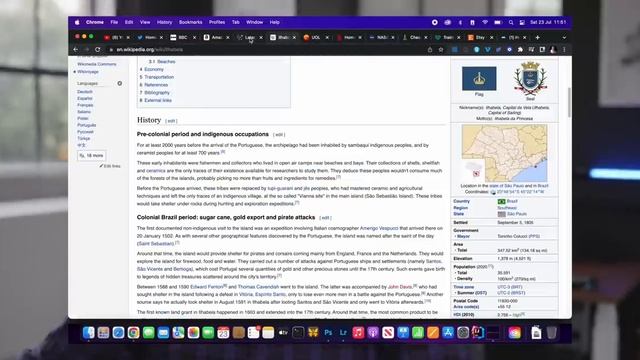
Task: Open the File menu
Action: pos(114,22)
